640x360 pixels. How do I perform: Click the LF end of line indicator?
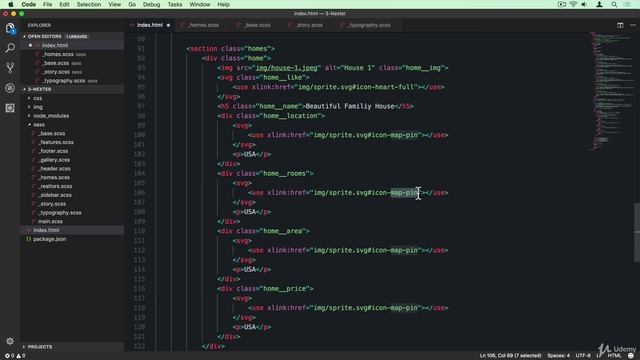coord(599,356)
